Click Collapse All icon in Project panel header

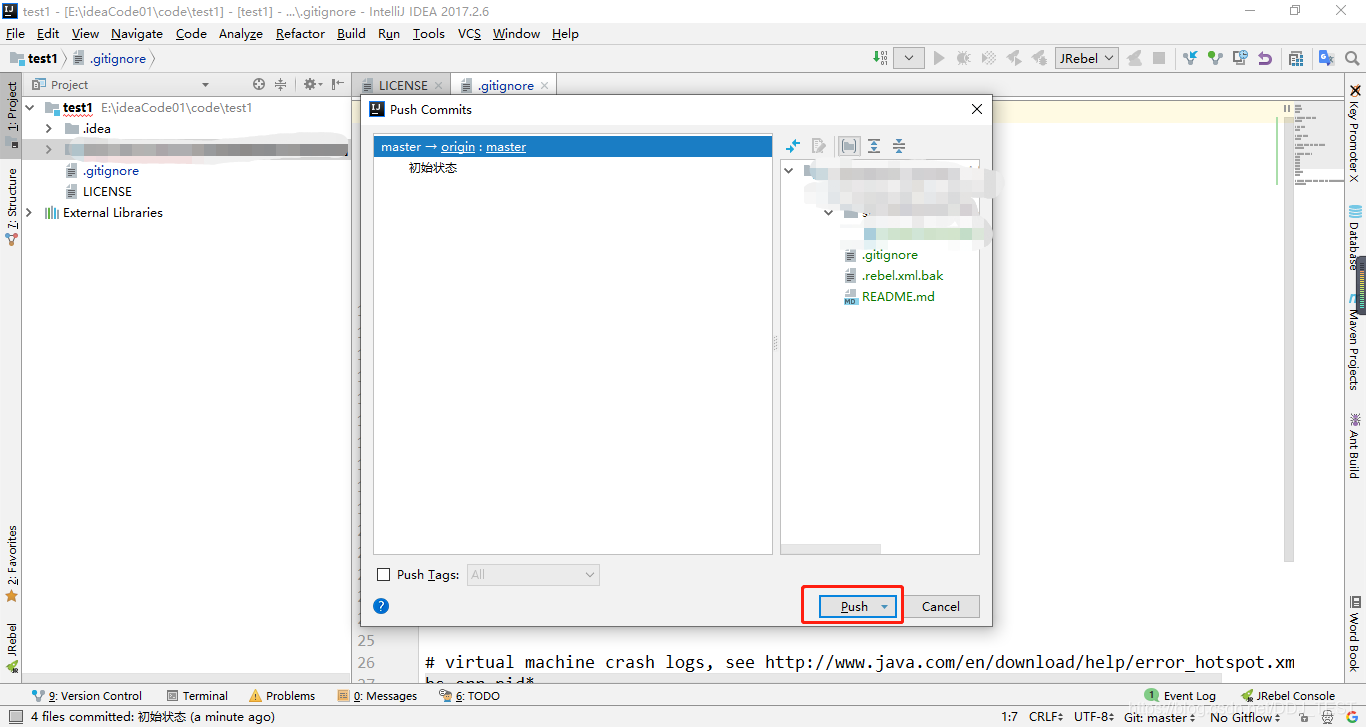coord(281,85)
